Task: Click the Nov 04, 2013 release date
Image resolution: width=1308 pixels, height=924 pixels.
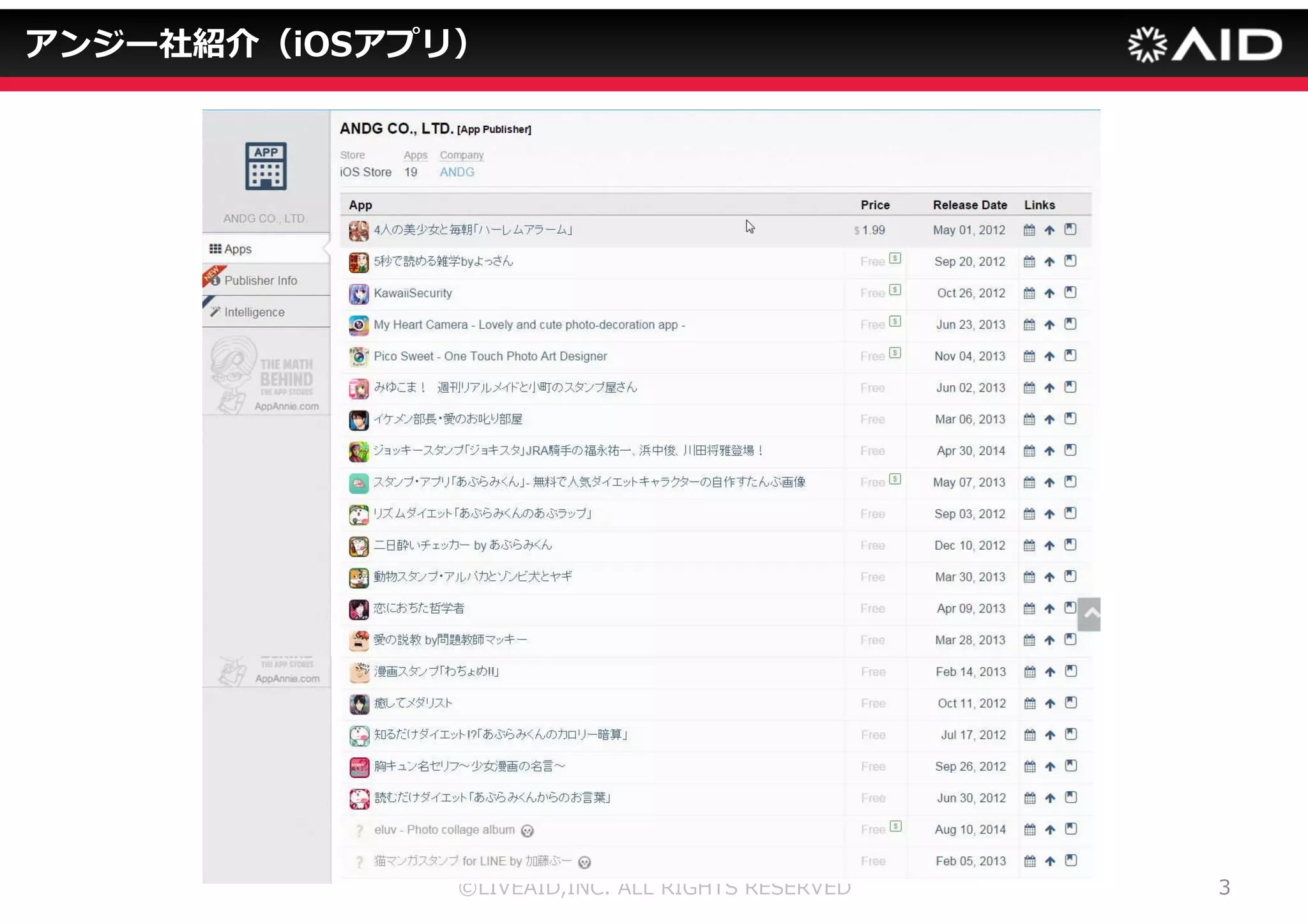Action: click(970, 356)
